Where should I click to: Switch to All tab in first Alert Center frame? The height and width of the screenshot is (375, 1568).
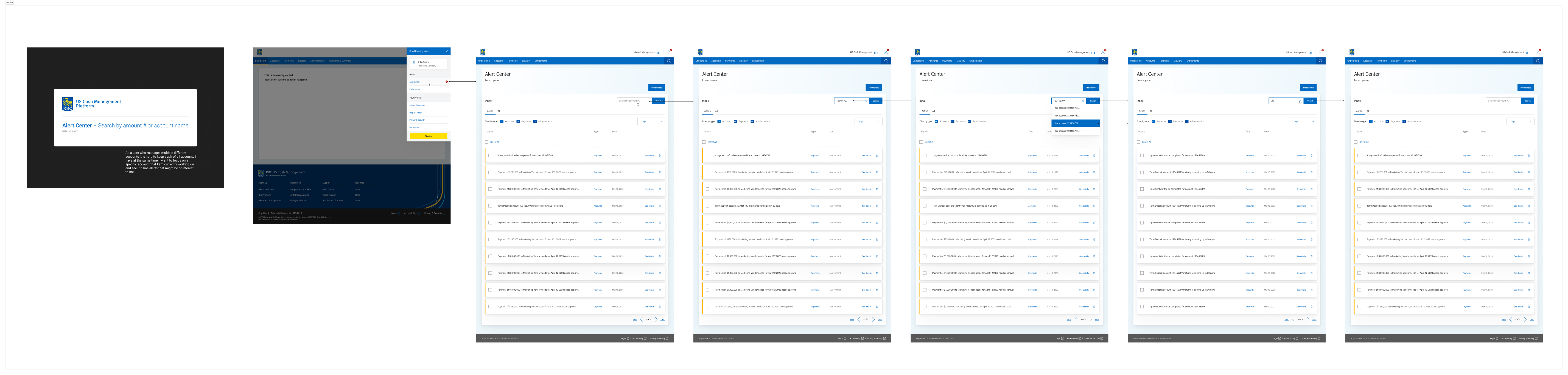[x=499, y=111]
